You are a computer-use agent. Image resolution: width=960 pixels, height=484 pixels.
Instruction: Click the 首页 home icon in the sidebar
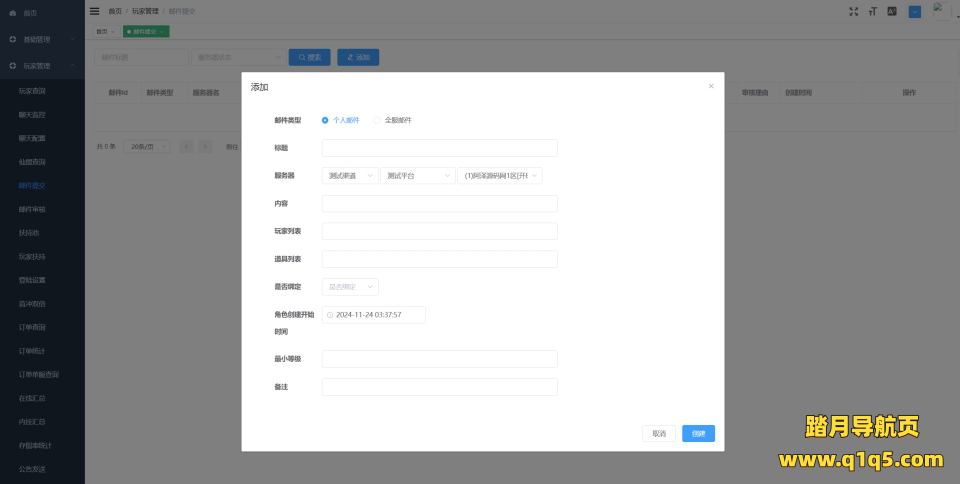pos(12,12)
